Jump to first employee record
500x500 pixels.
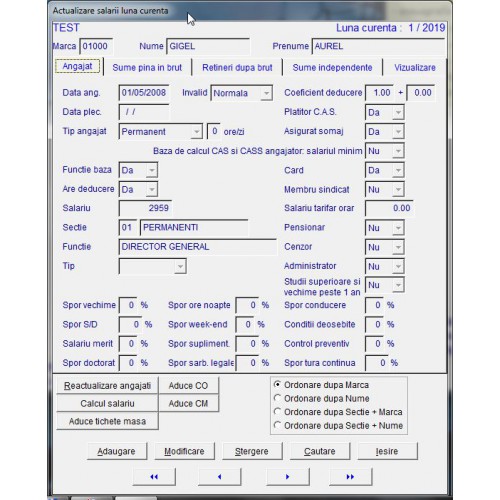click(x=154, y=477)
